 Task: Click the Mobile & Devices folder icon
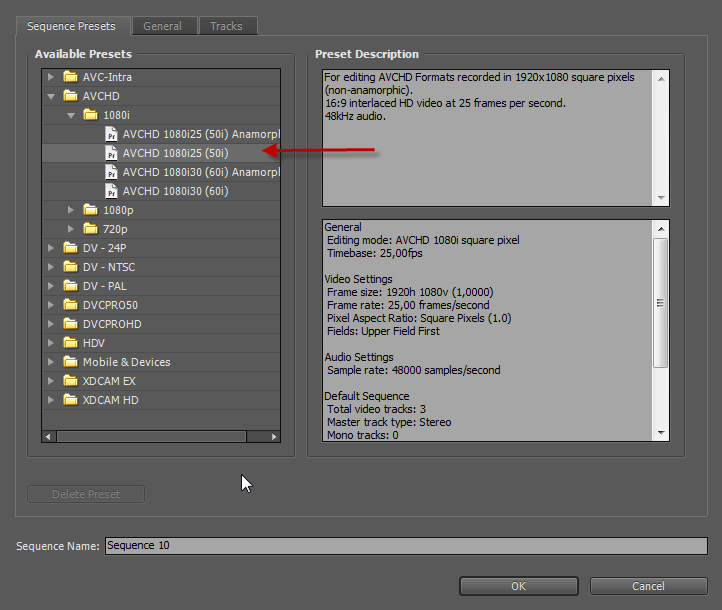point(70,362)
